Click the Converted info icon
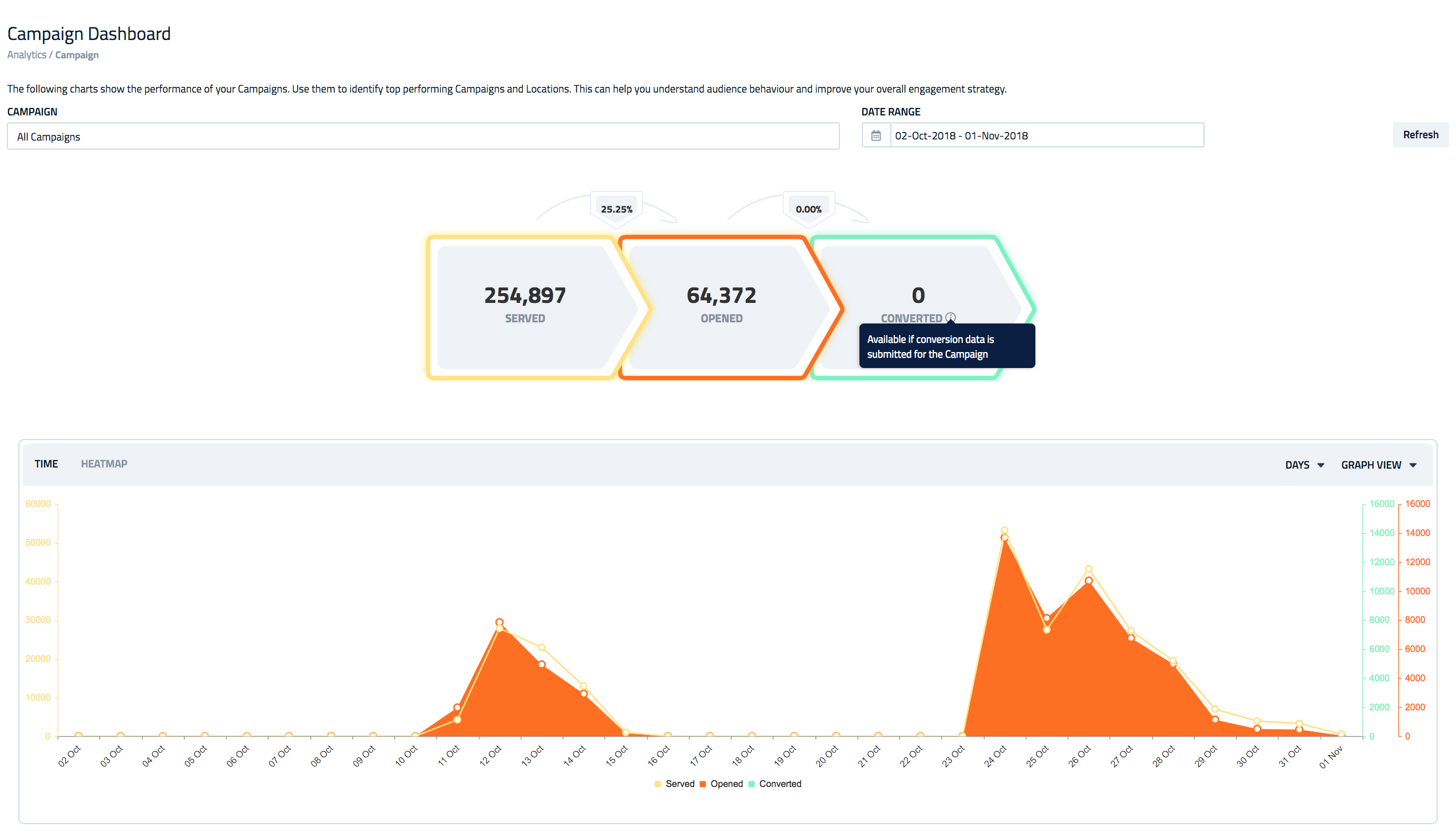The height and width of the screenshot is (831, 1456). tap(950, 318)
